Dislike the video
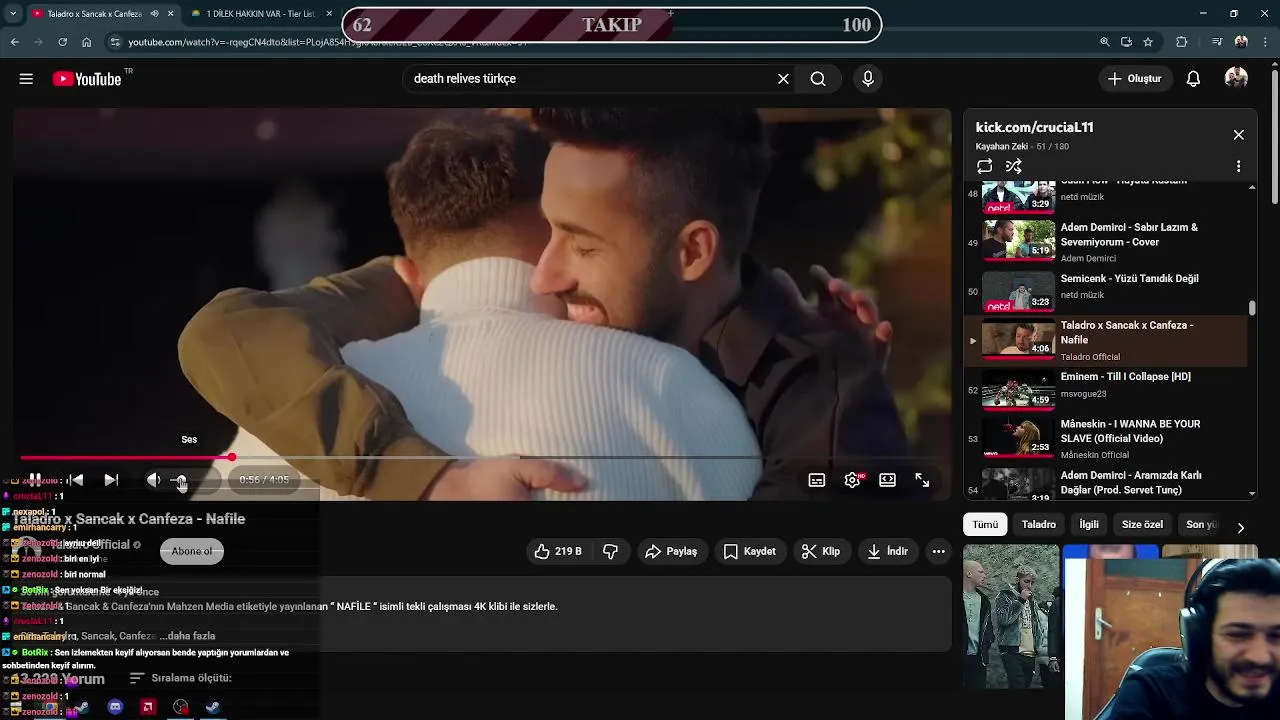This screenshot has height=720, width=1280. coord(610,551)
